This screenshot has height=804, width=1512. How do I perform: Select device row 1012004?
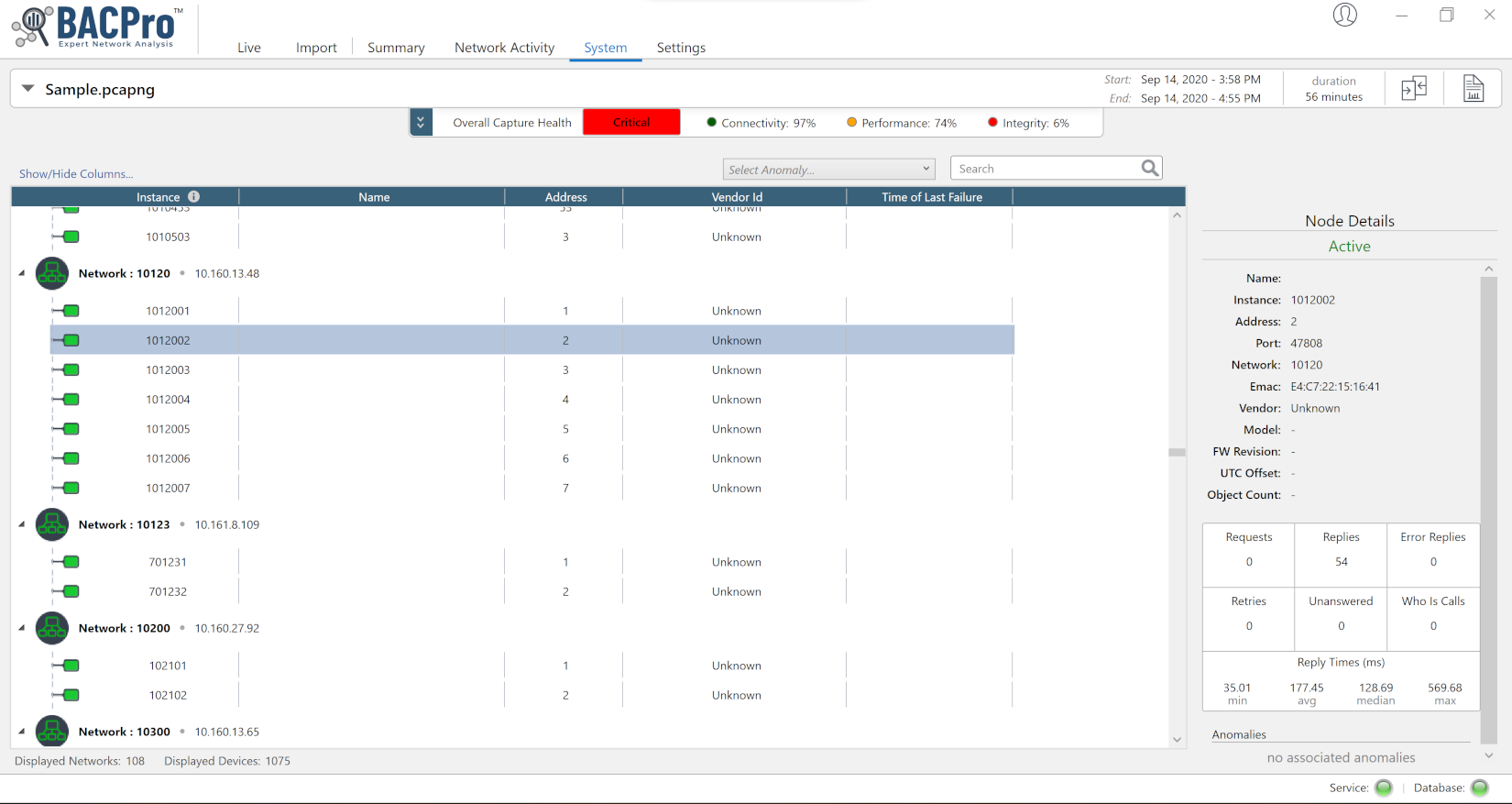(x=532, y=399)
